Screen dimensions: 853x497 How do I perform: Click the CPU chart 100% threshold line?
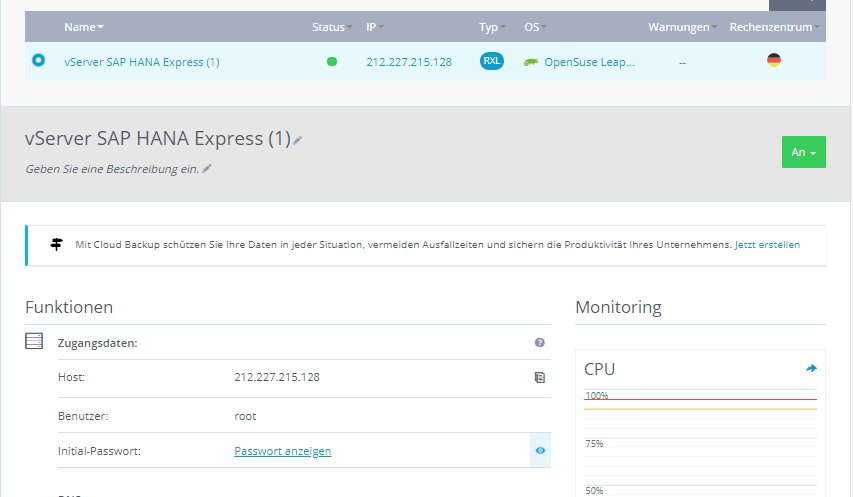pos(701,399)
